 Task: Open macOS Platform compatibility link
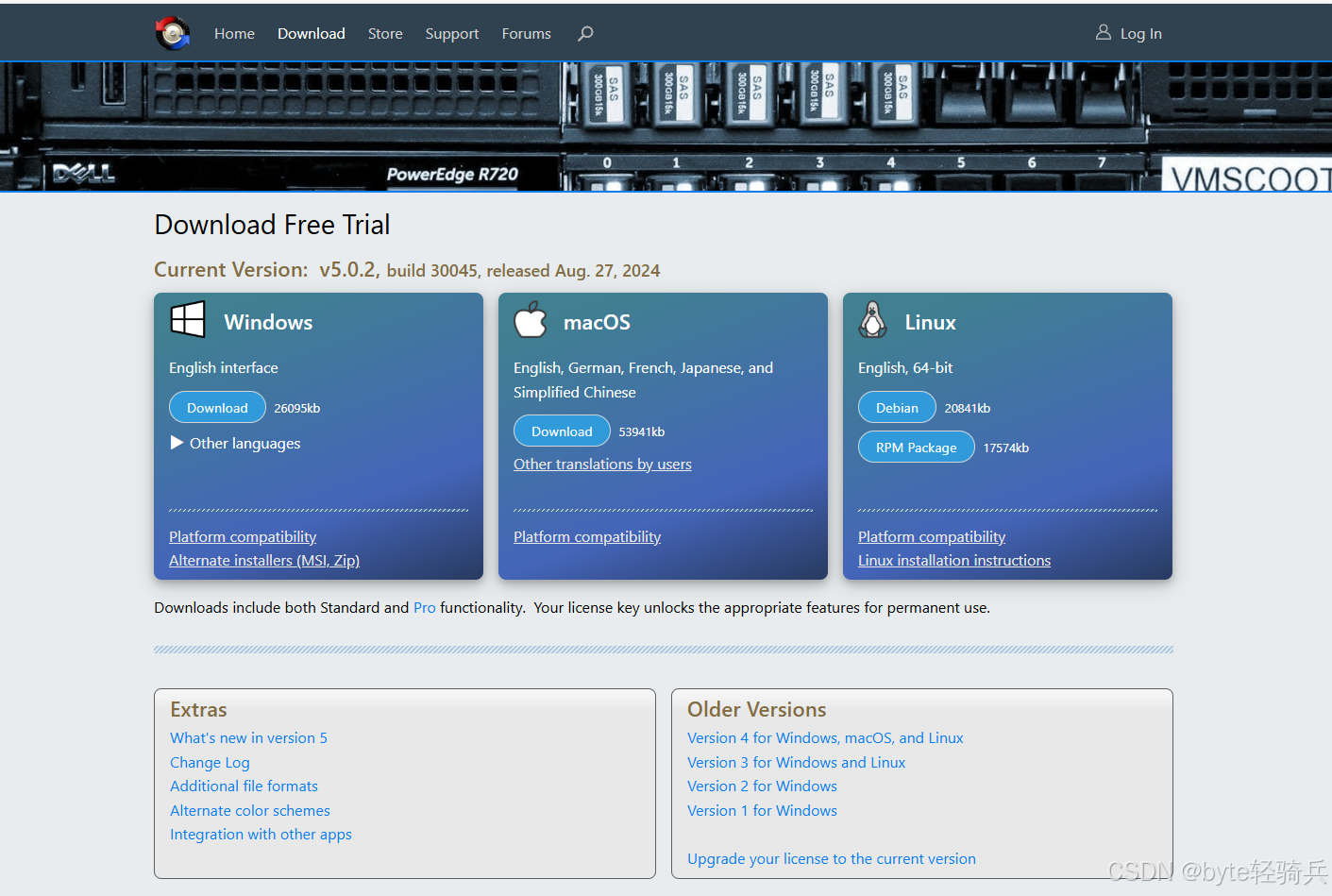click(587, 537)
